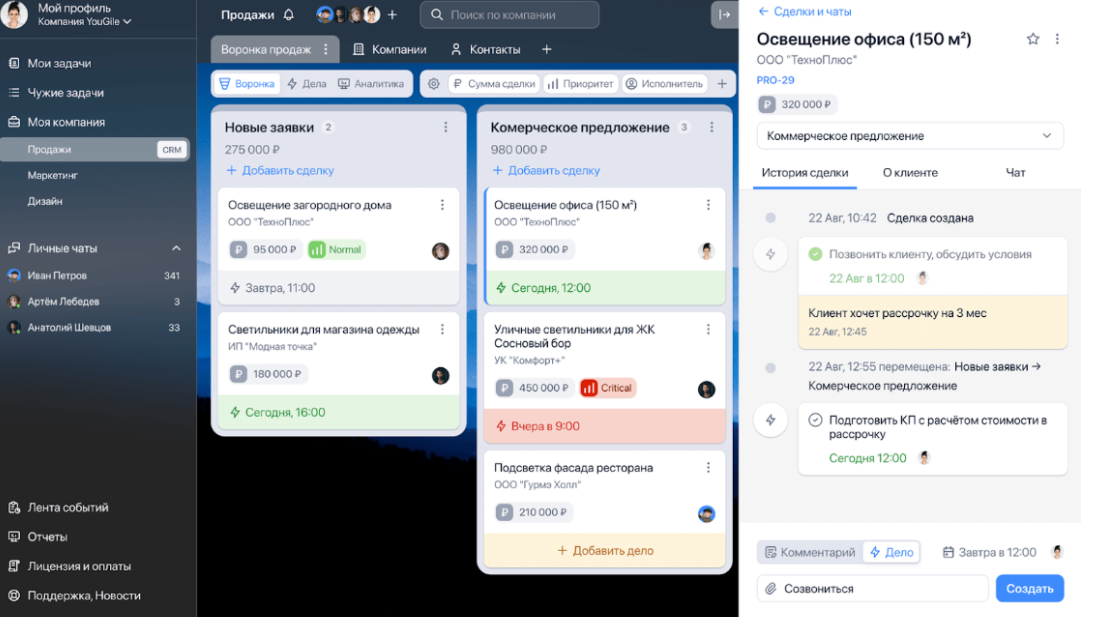The height and width of the screenshot is (617, 1095).
Task: Star the deal Освещение офиса
Action: 1033,38
